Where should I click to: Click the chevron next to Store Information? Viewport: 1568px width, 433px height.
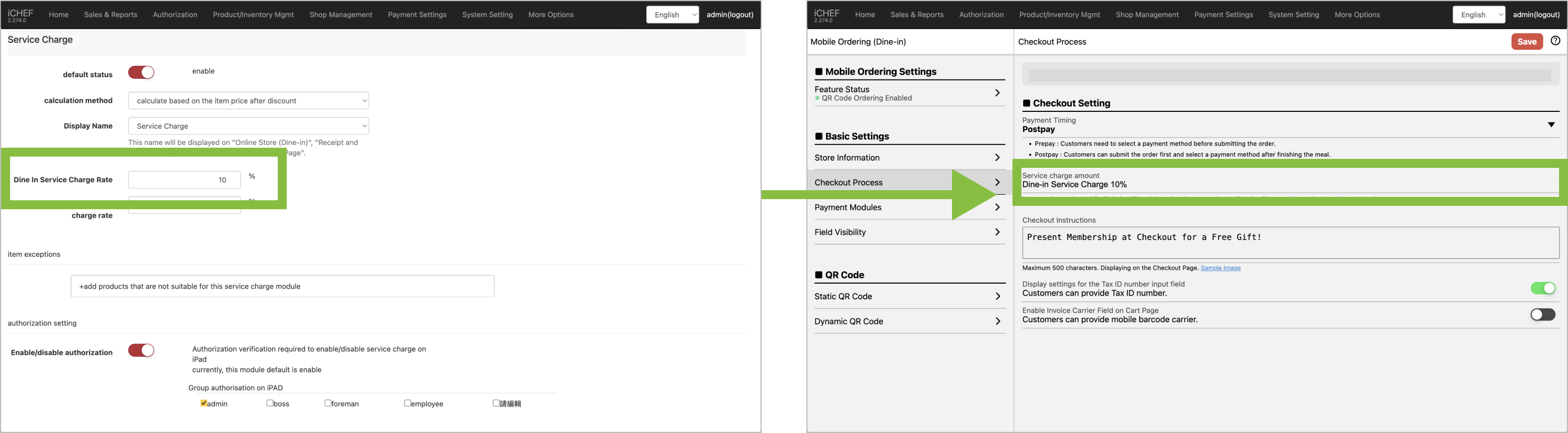[x=997, y=158]
